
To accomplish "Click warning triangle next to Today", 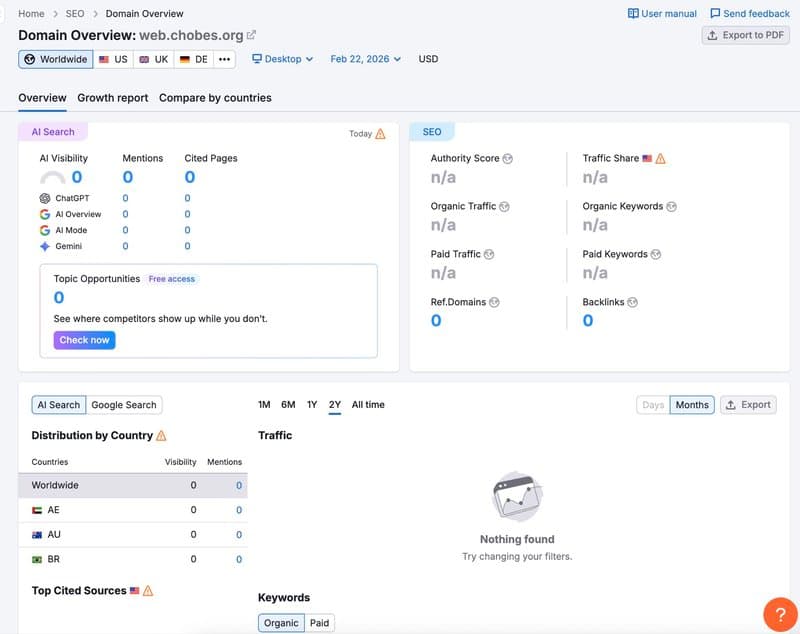I will pyautogui.click(x=380, y=134).
